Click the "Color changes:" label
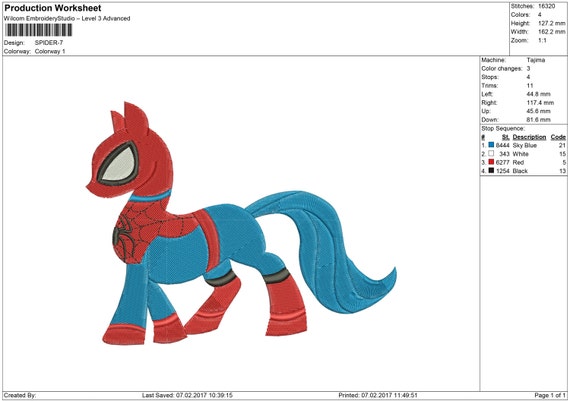 tap(502, 68)
